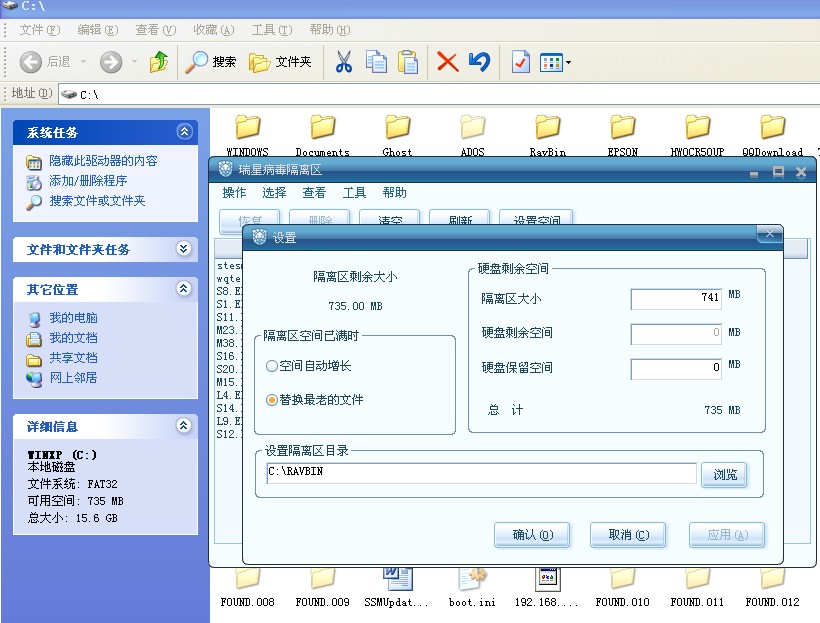Edit the 隔离区大小 field showing 741

click(676, 299)
